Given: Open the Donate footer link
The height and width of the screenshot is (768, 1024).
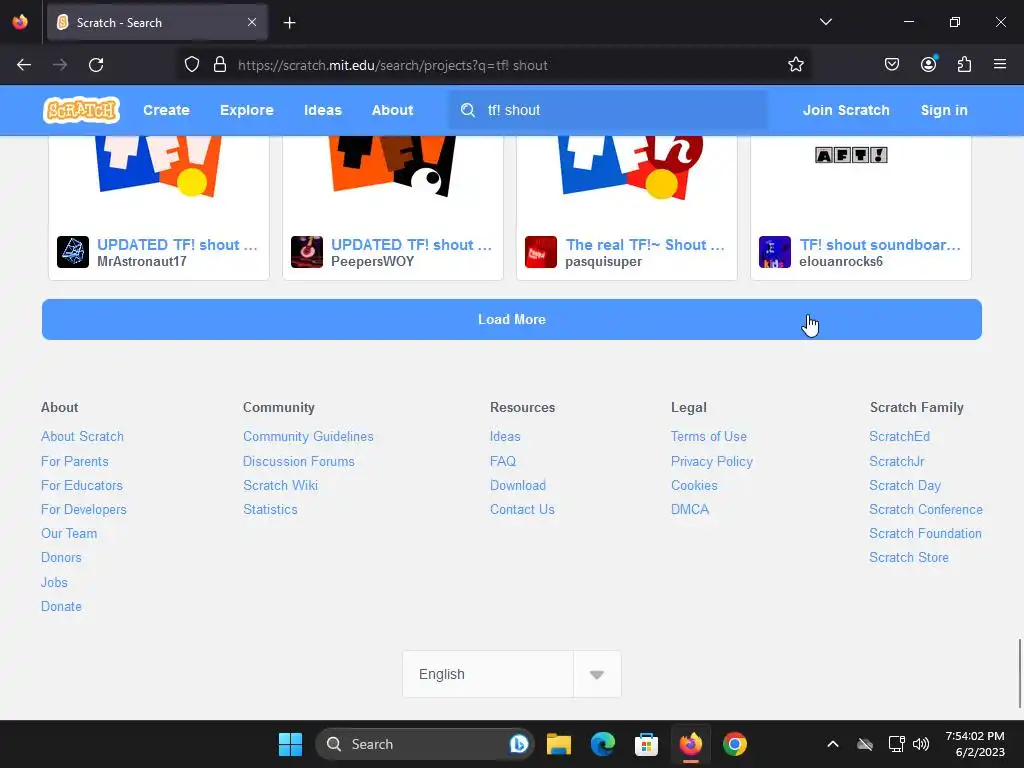Looking at the screenshot, I should click(x=61, y=606).
